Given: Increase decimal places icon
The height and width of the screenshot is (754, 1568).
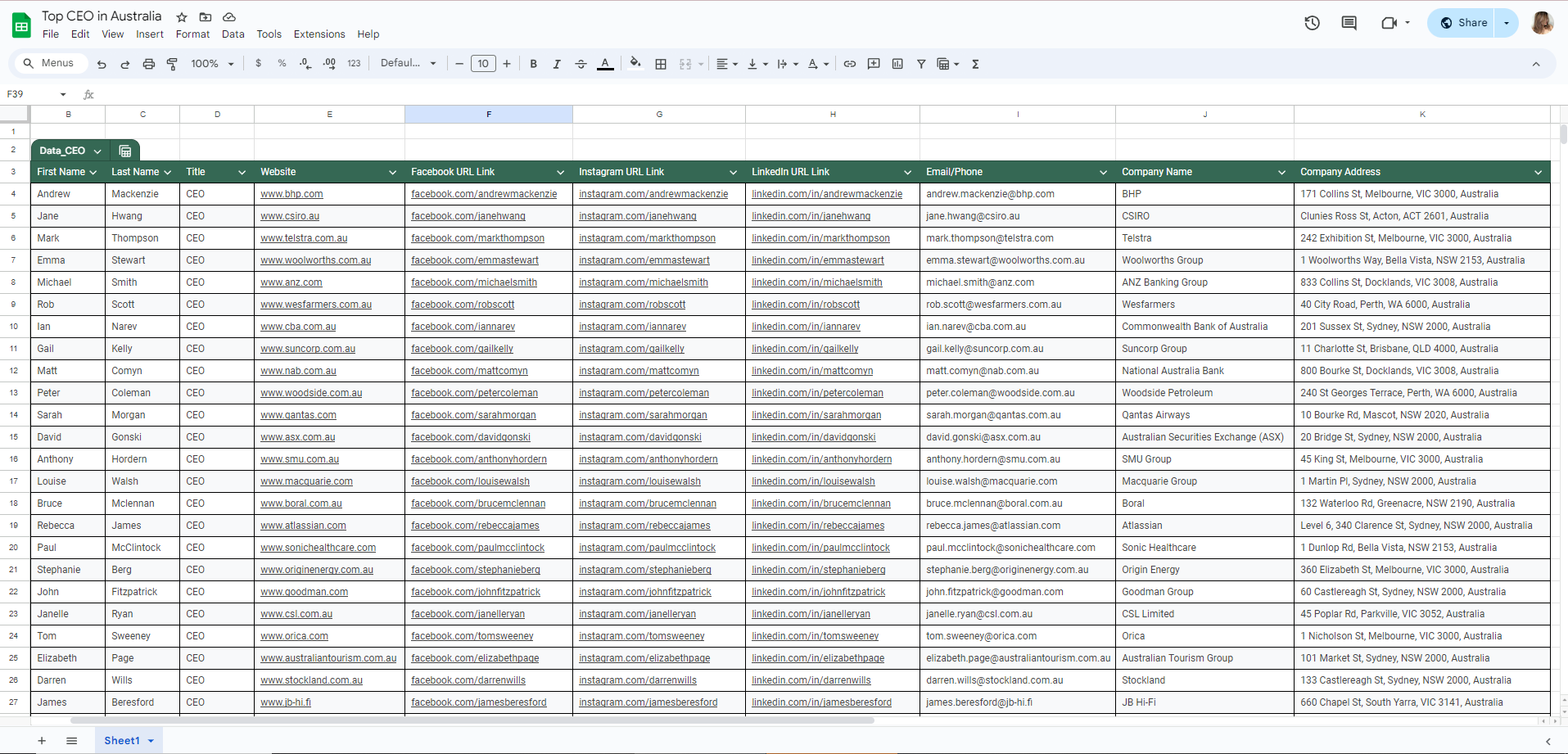Looking at the screenshot, I should coord(329,63).
